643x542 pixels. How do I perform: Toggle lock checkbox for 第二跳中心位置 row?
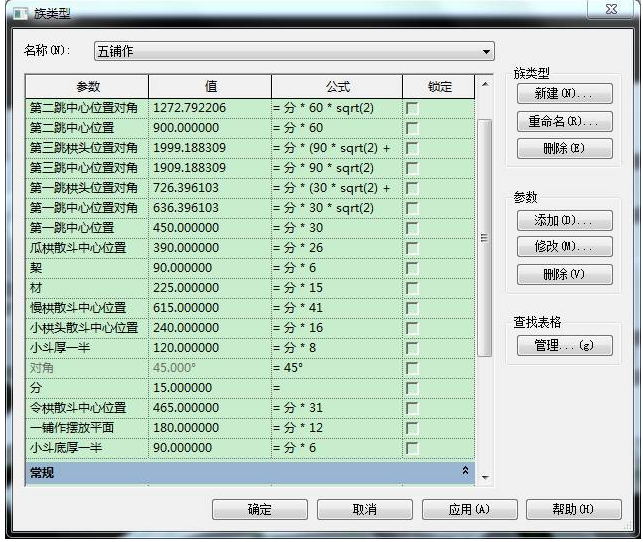point(412,128)
